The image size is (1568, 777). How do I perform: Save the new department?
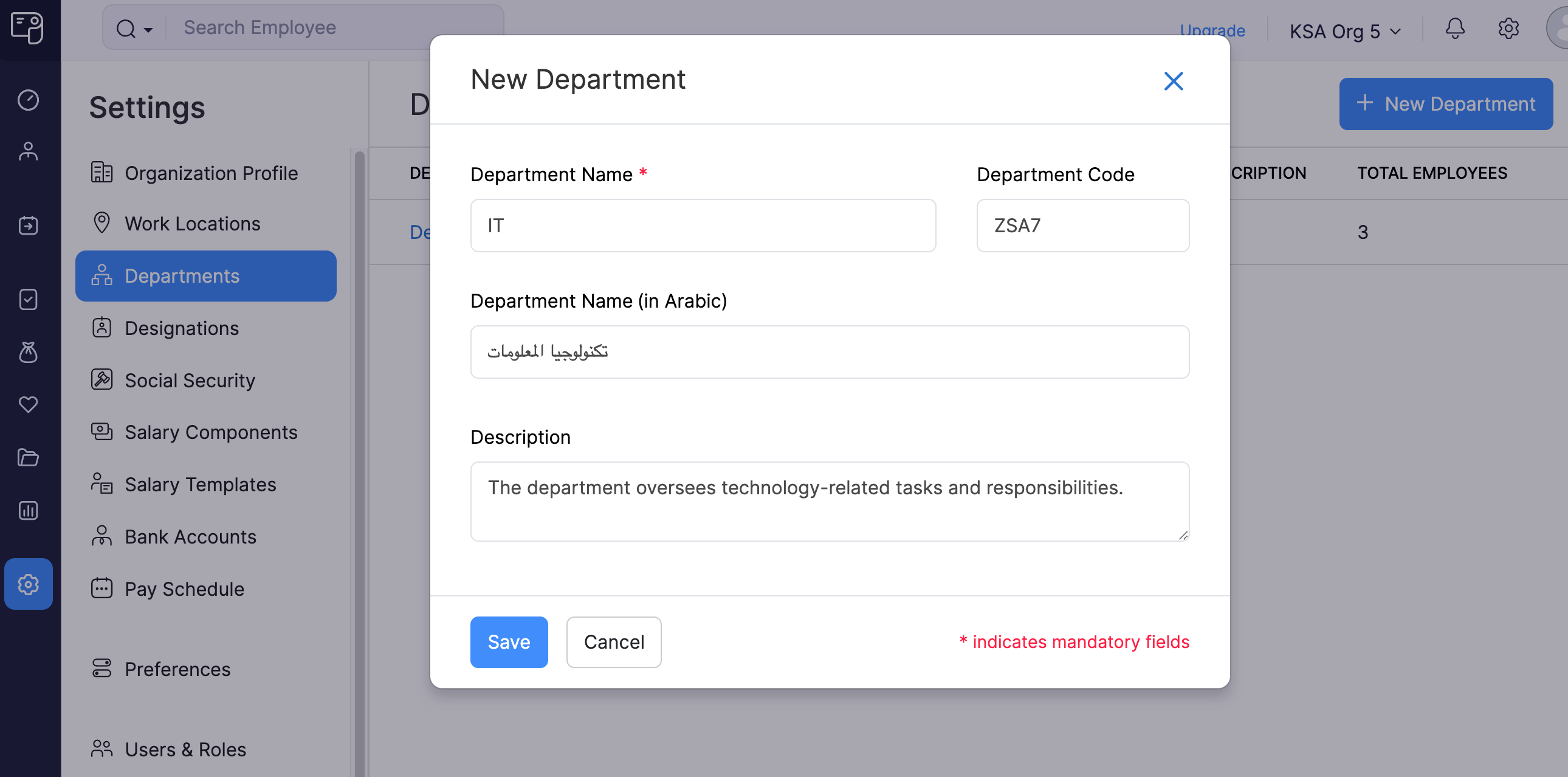point(509,642)
